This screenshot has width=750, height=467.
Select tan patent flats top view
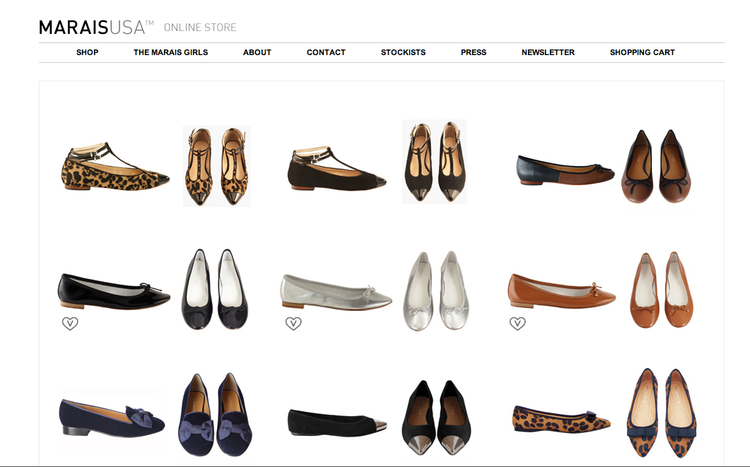pyautogui.click(x=662, y=290)
